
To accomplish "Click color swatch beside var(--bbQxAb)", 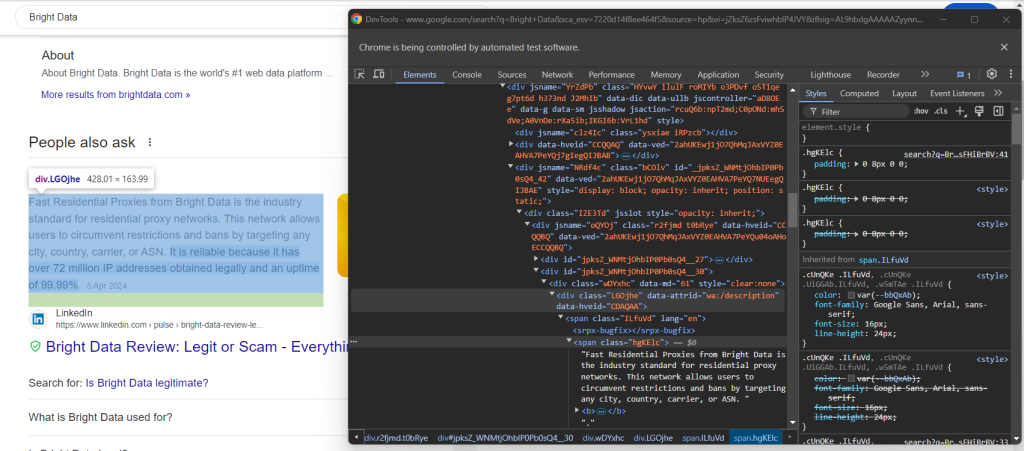I will pyautogui.click(x=851, y=296).
